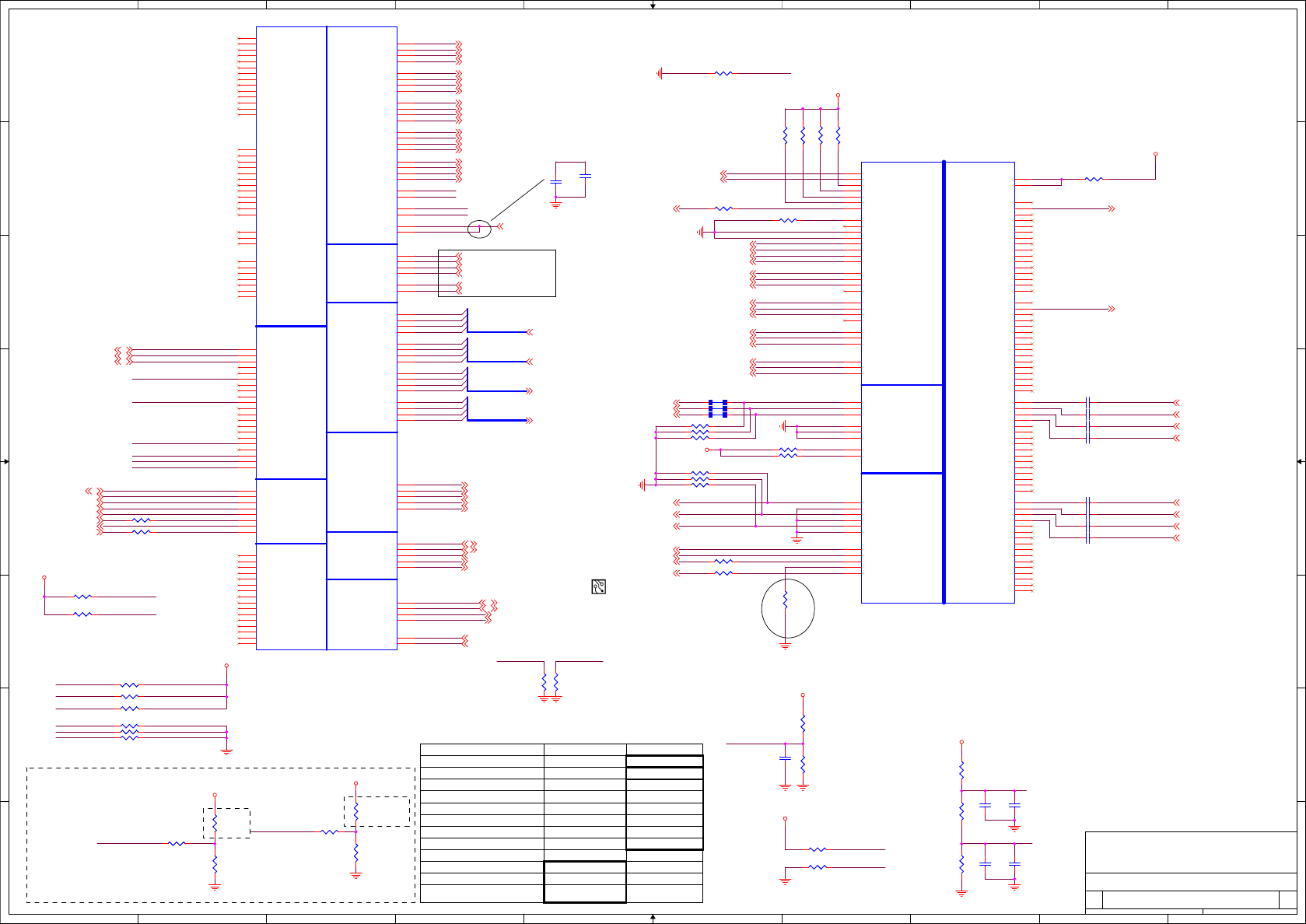Image resolution: width=1306 pixels, height=924 pixels.
Task: Click the thick-bordered merged cell in the table's middle column
Action: (x=585, y=882)
